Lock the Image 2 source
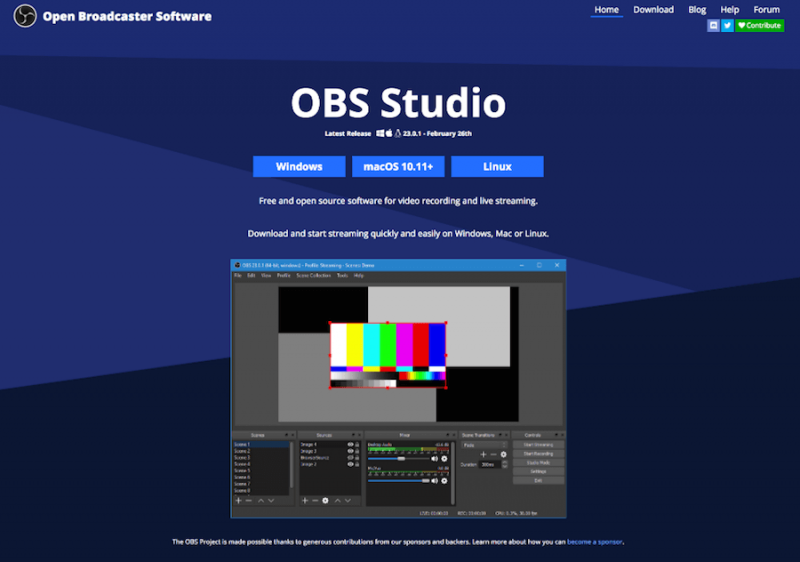This screenshot has height=562, width=800. coord(357,465)
